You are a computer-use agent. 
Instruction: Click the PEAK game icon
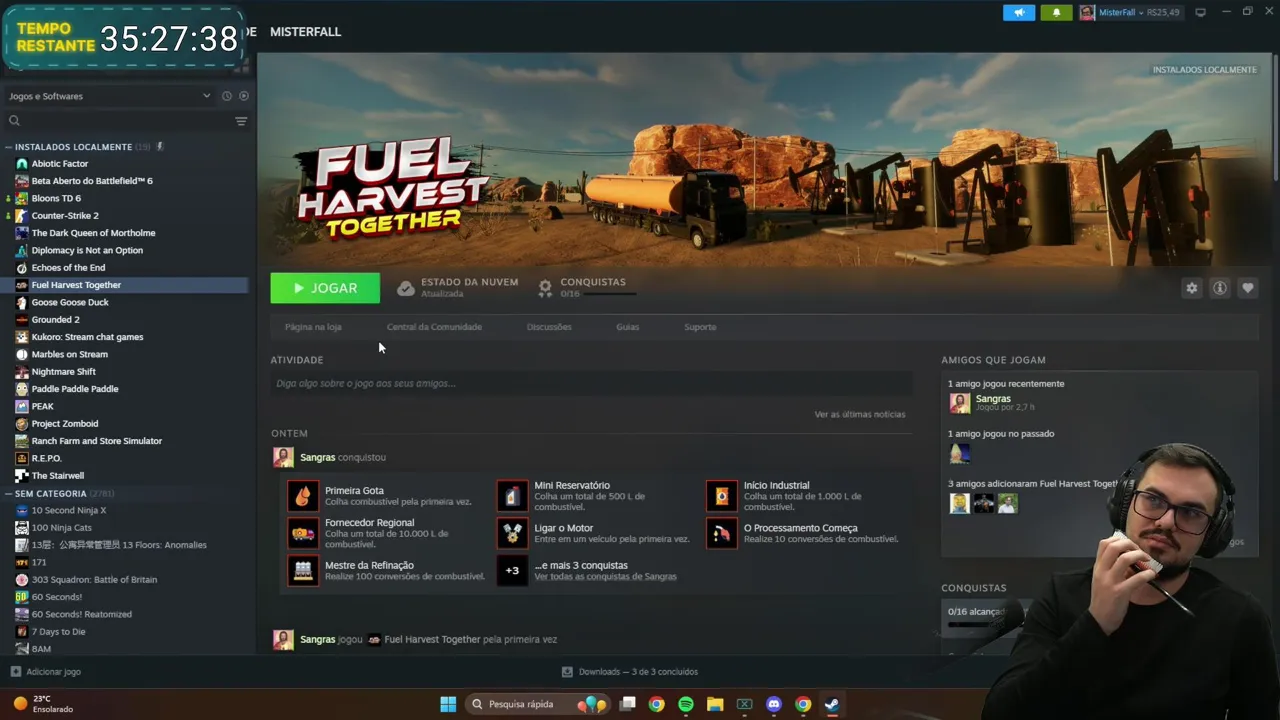point(22,406)
